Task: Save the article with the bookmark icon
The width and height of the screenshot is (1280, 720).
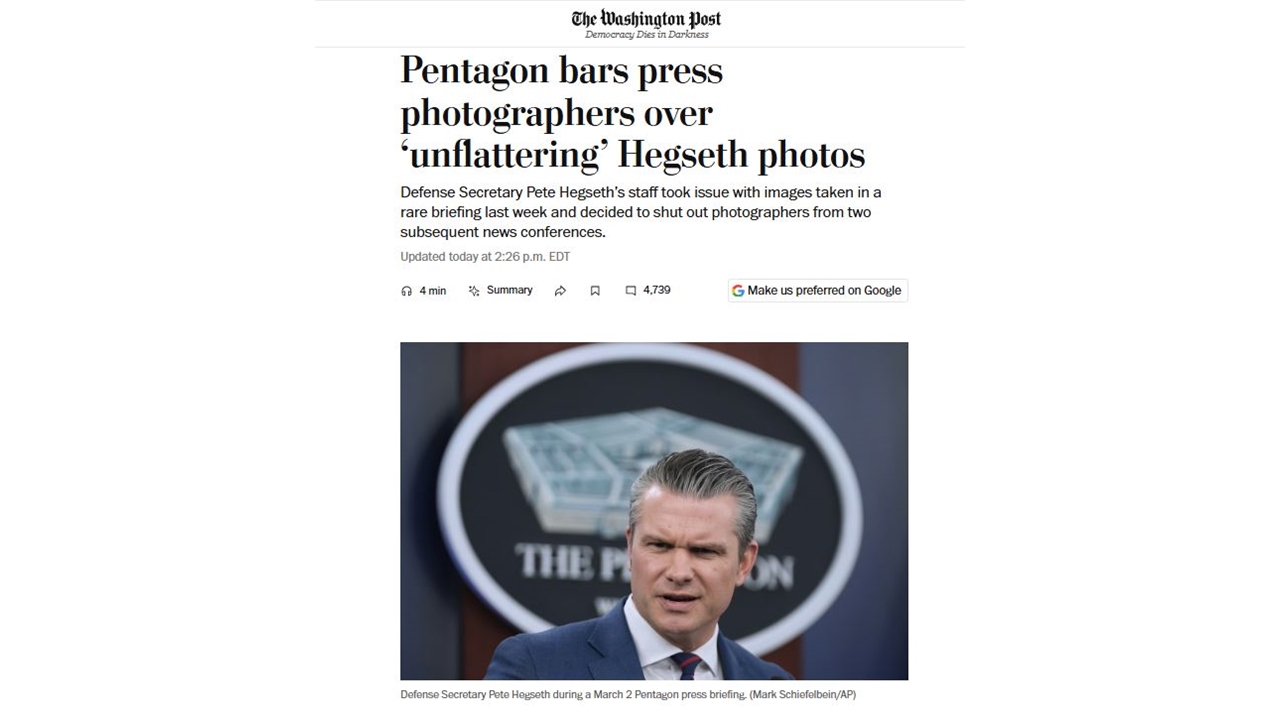Action: coord(595,291)
